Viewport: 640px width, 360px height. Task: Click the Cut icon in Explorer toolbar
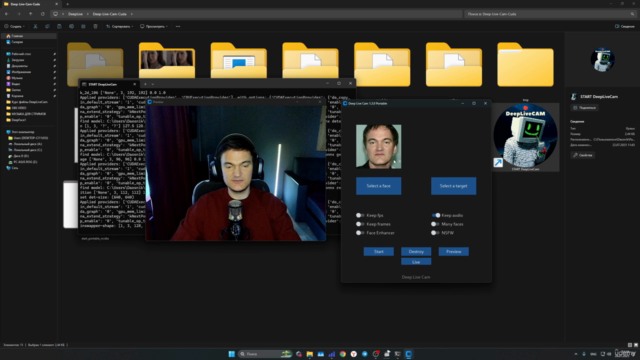point(36,27)
